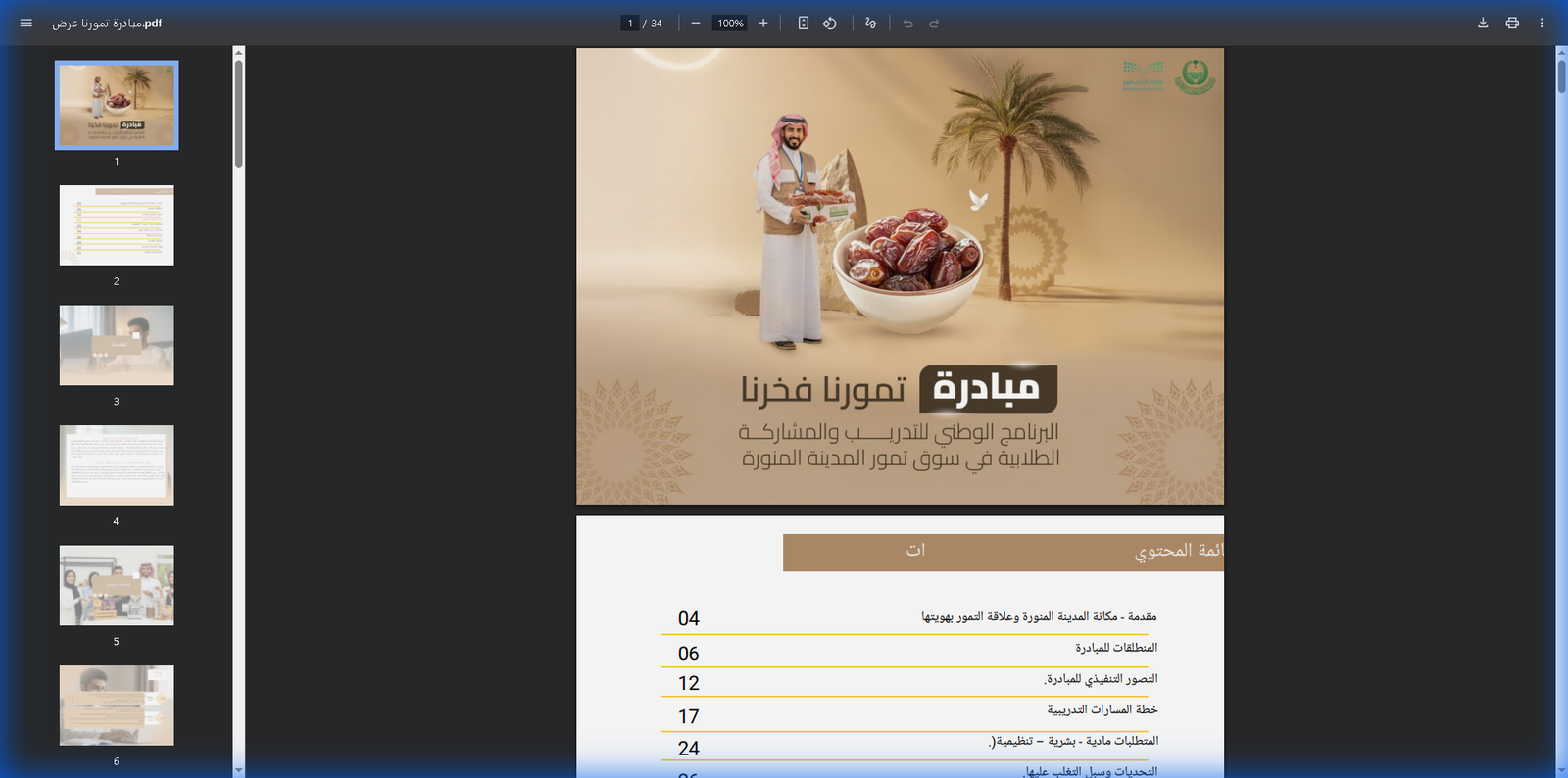1568x778 pixels.
Task: Click the main document vertical scrollbar
Action: [x=1562, y=76]
